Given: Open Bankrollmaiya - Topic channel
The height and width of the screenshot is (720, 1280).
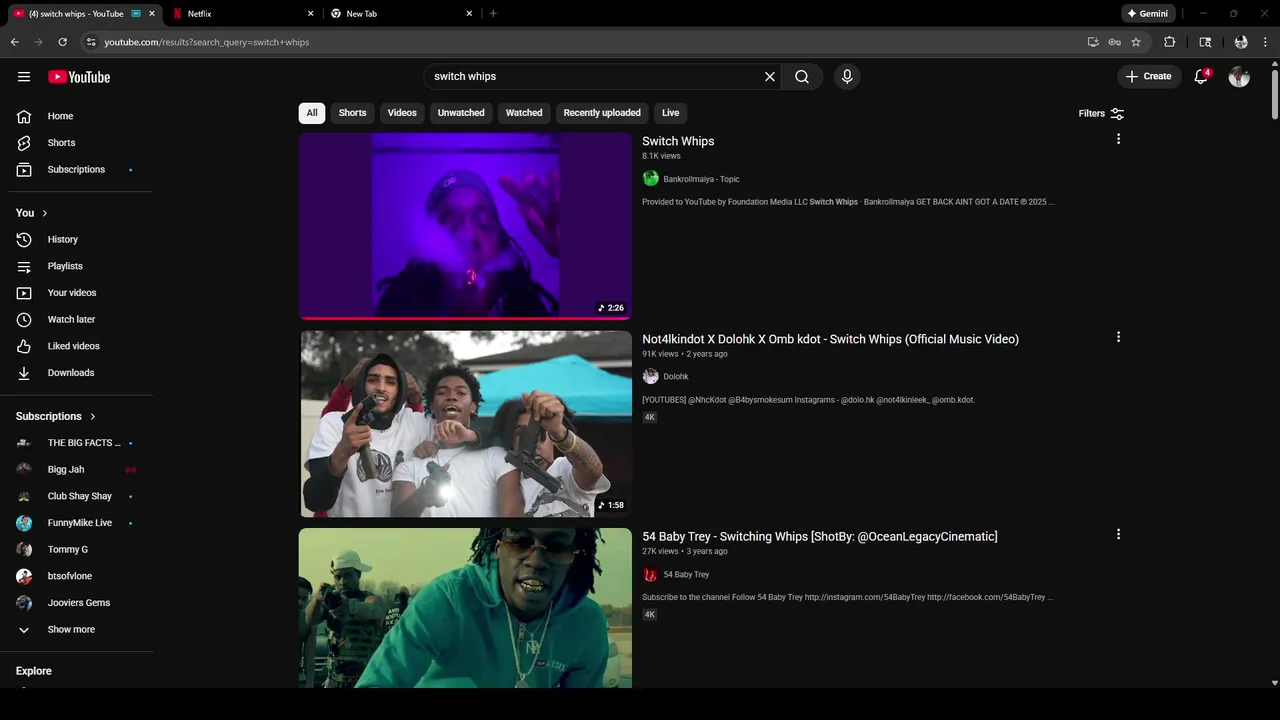Looking at the screenshot, I should pos(701,179).
